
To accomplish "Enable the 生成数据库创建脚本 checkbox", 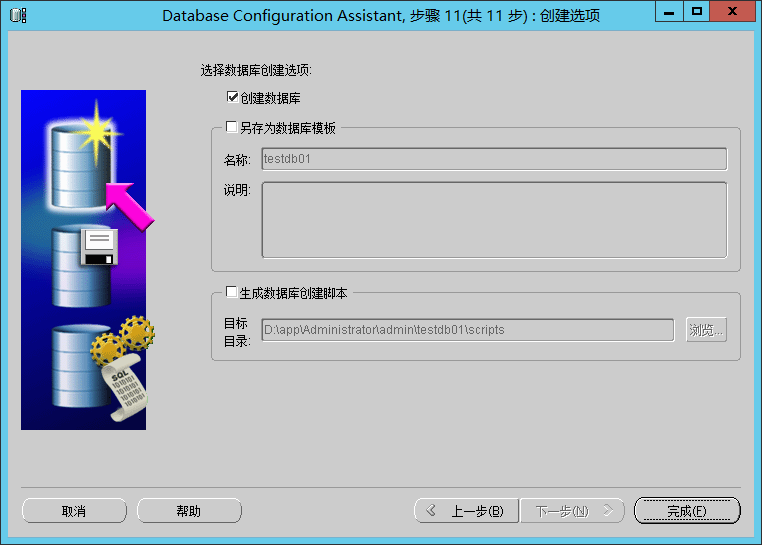I will [x=231, y=292].
